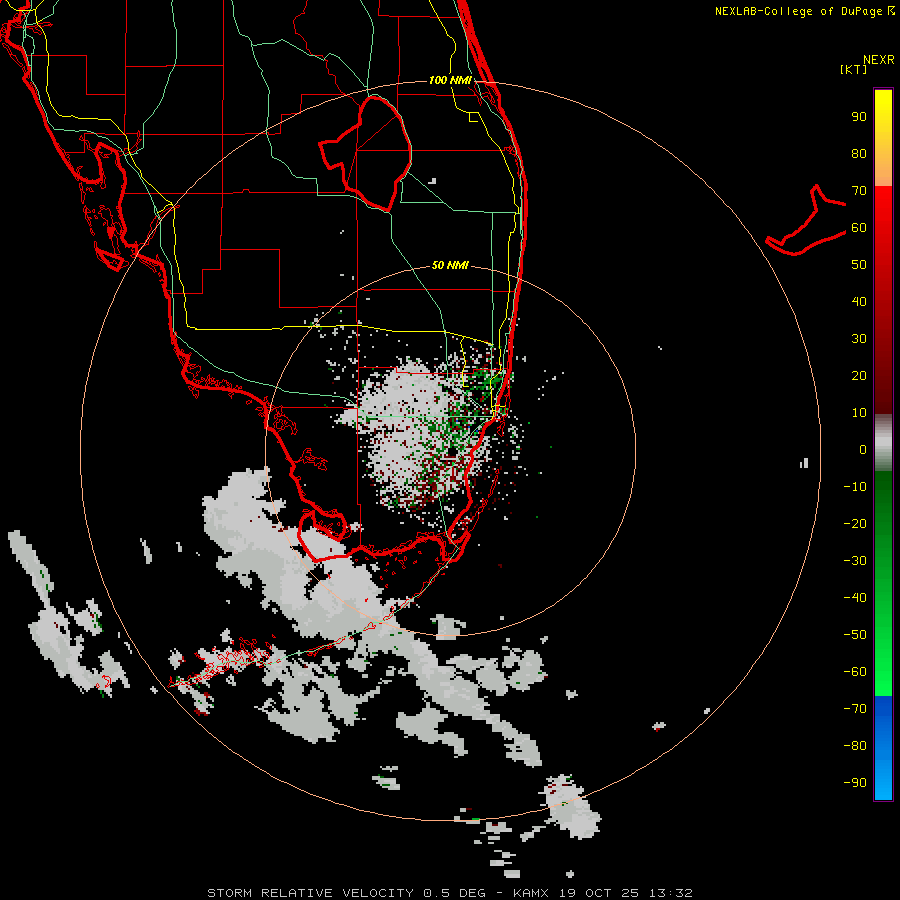Select the 100 NMI range ring label
The image size is (900, 900).
(x=450, y=80)
